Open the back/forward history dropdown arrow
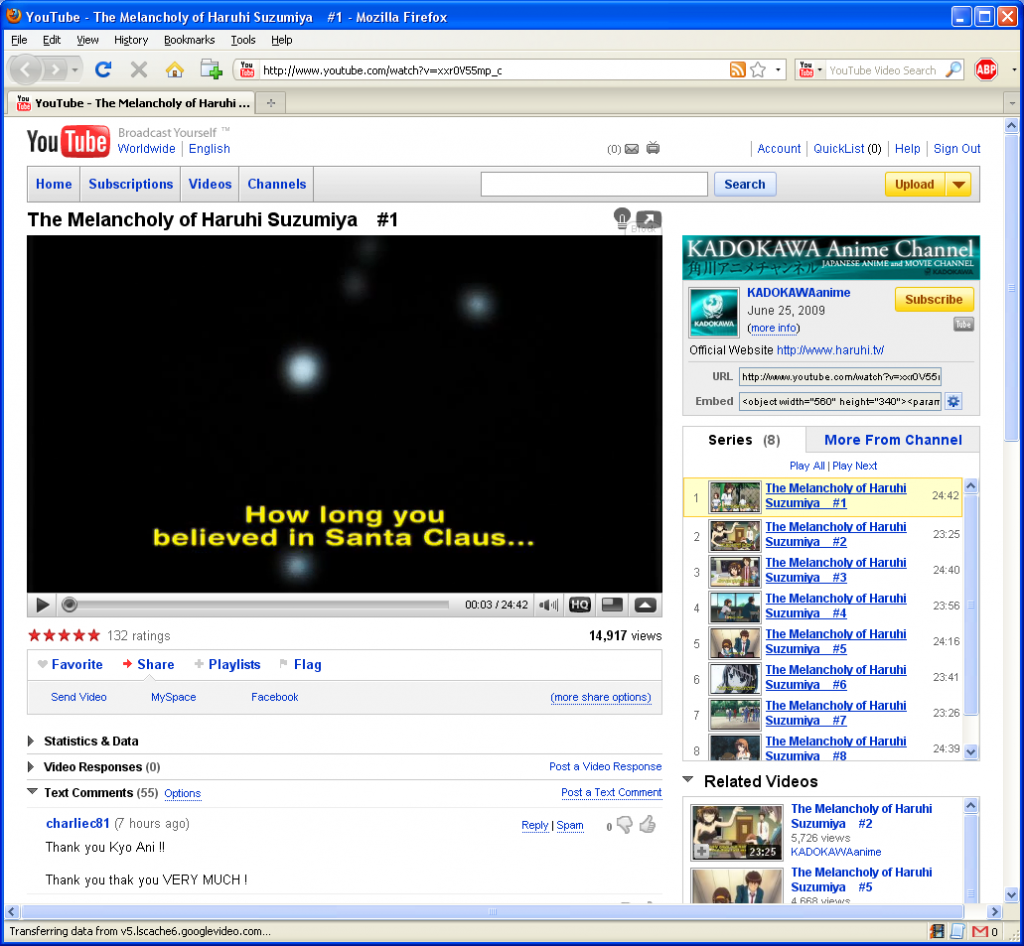This screenshot has width=1024, height=946. click(x=75, y=70)
